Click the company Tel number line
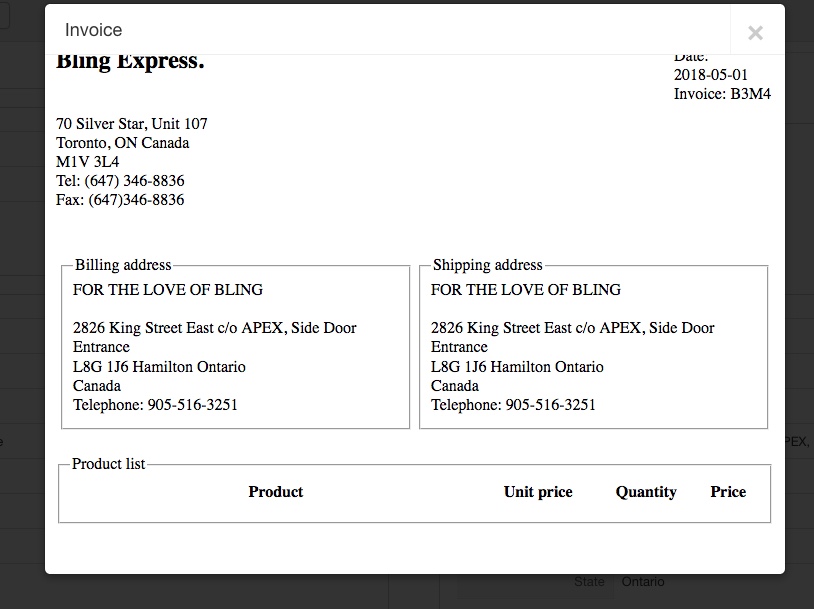This screenshot has width=814, height=609. click(x=120, y=181)
